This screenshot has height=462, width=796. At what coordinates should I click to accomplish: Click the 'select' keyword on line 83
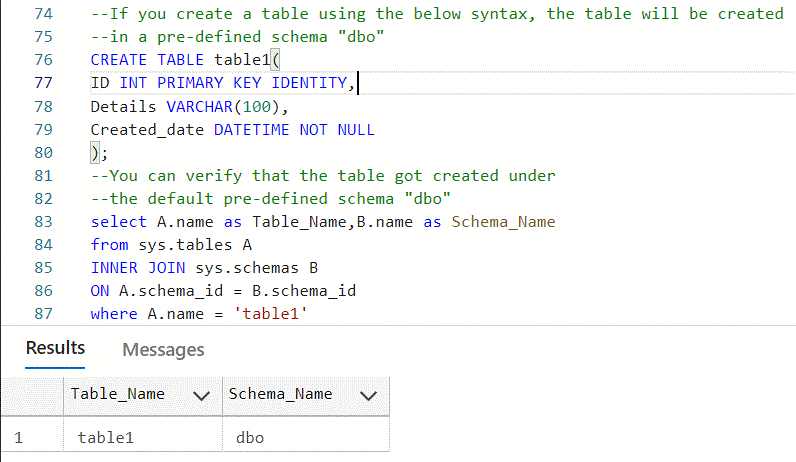coord(119,222)
